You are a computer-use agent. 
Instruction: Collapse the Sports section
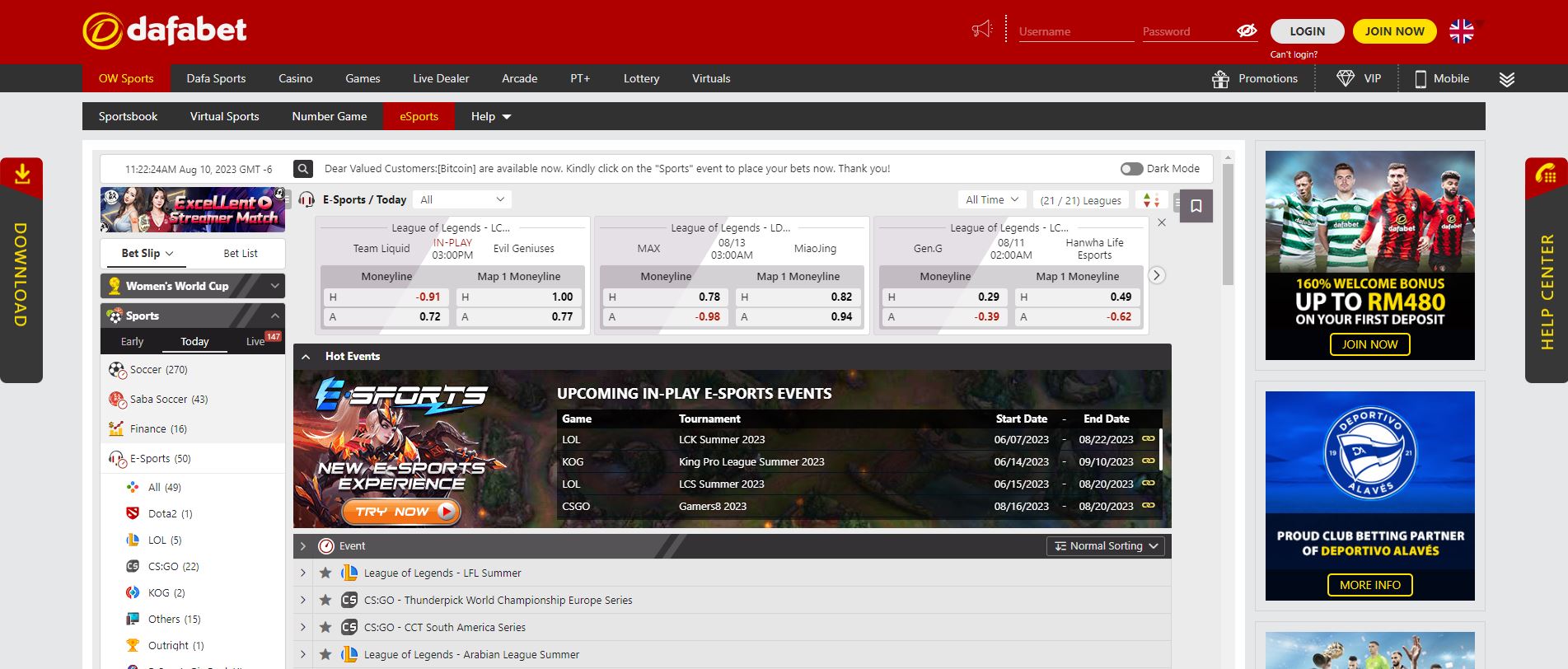point(193,316)
